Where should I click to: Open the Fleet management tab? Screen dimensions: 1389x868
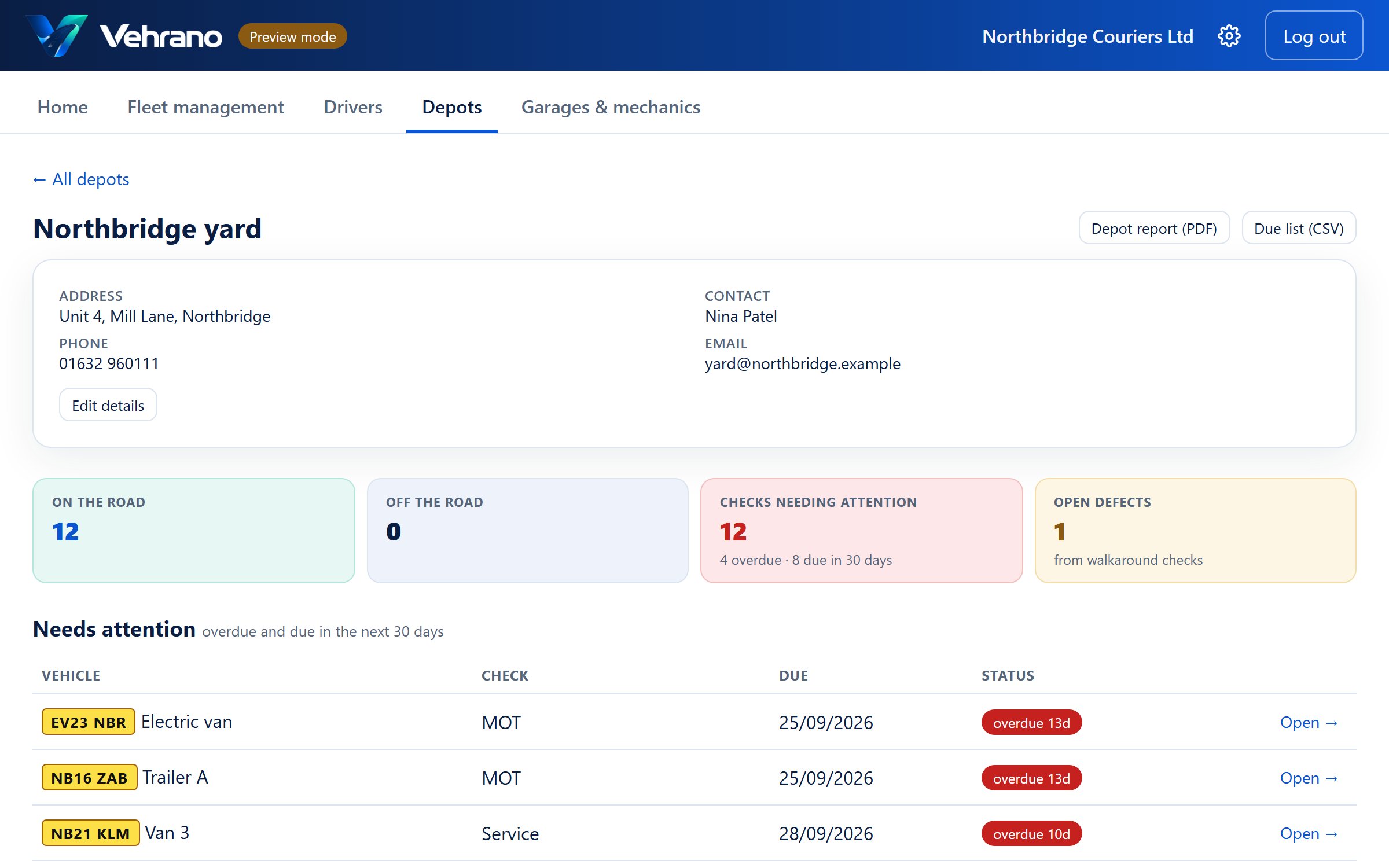point(205,107)
